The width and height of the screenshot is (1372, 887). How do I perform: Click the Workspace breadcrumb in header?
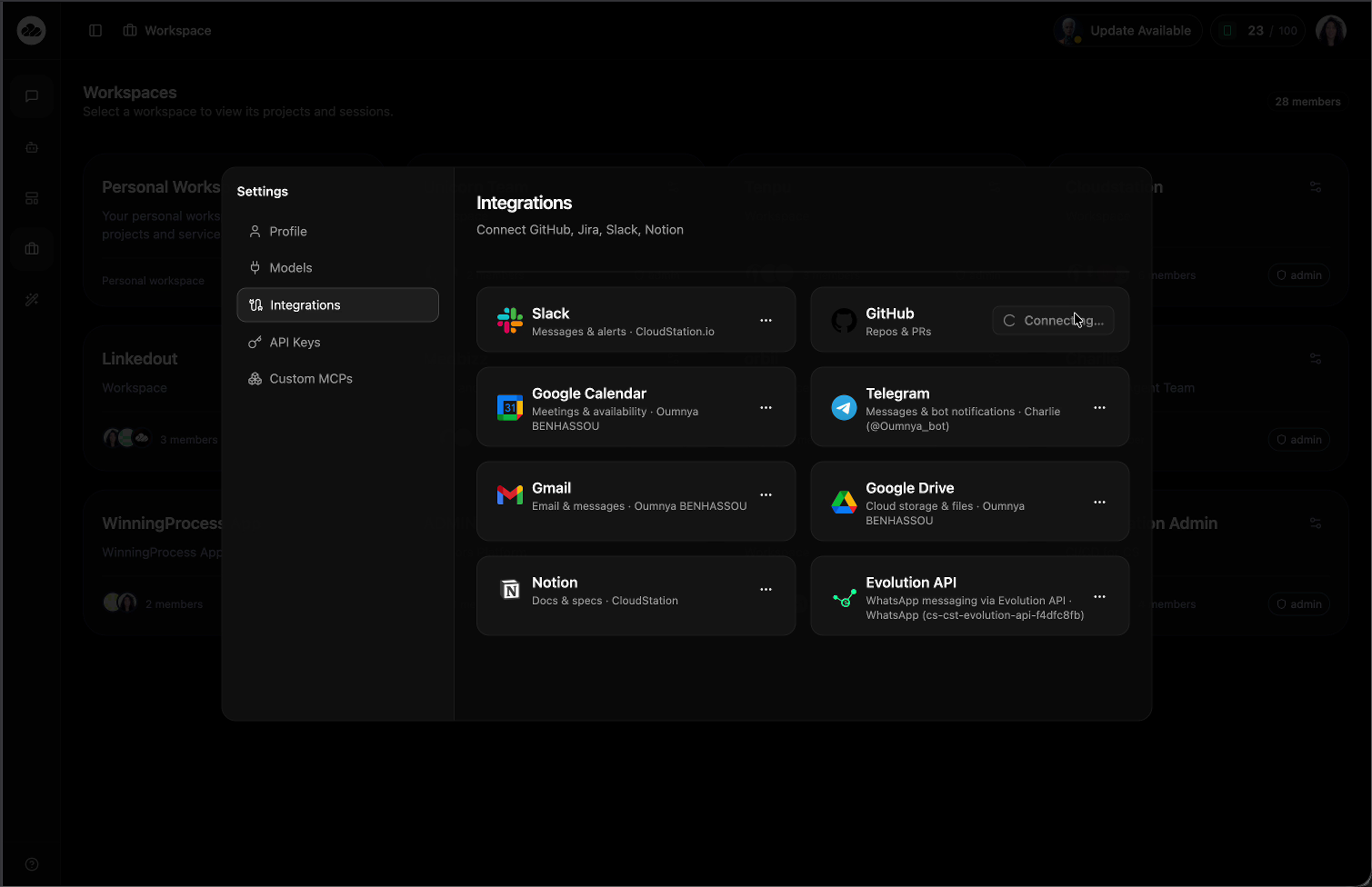pyautogui.click(x=167, y=31)
